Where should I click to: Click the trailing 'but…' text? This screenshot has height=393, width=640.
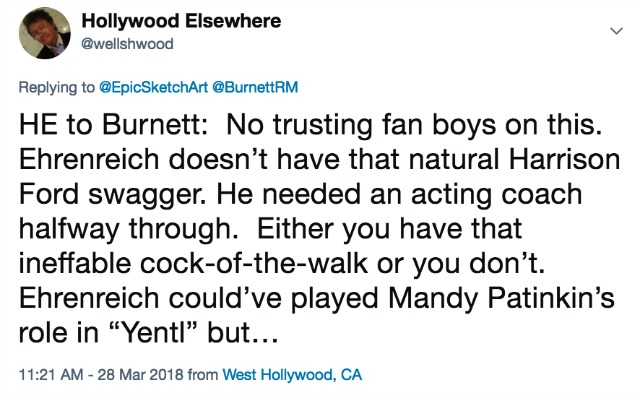[243, 333]
